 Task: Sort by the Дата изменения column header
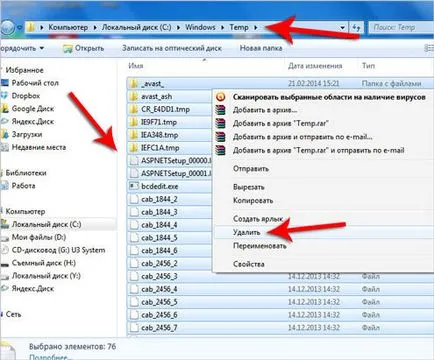(x=315, y=66)
